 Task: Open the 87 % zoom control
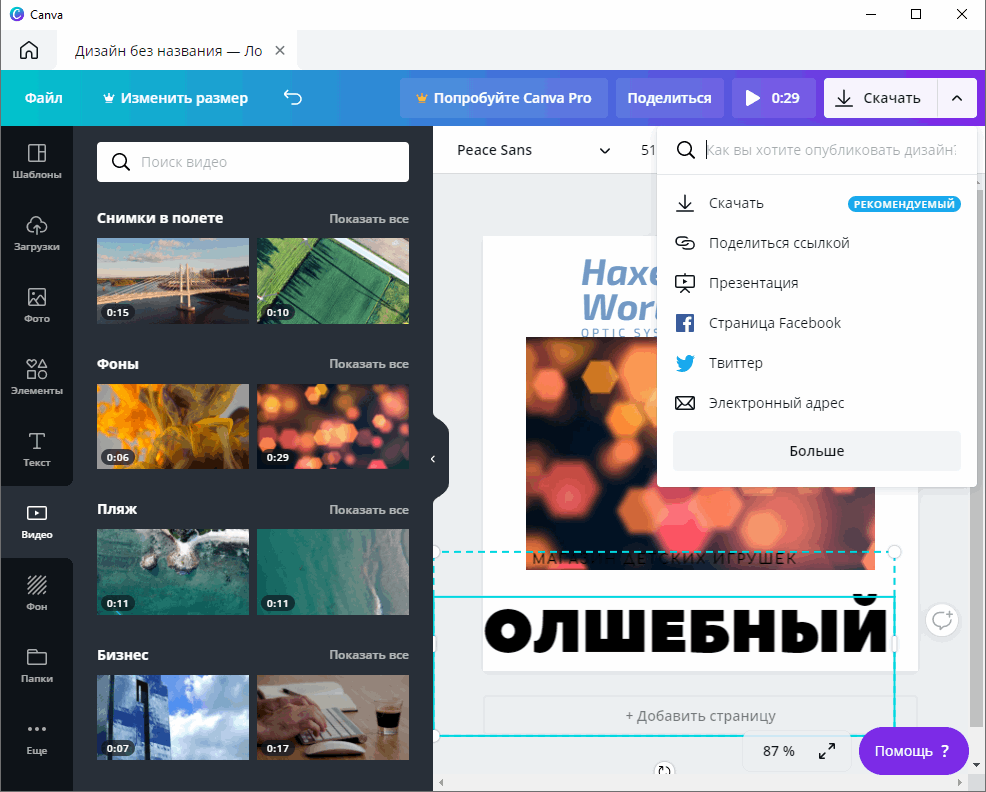[x=778, y=751]
